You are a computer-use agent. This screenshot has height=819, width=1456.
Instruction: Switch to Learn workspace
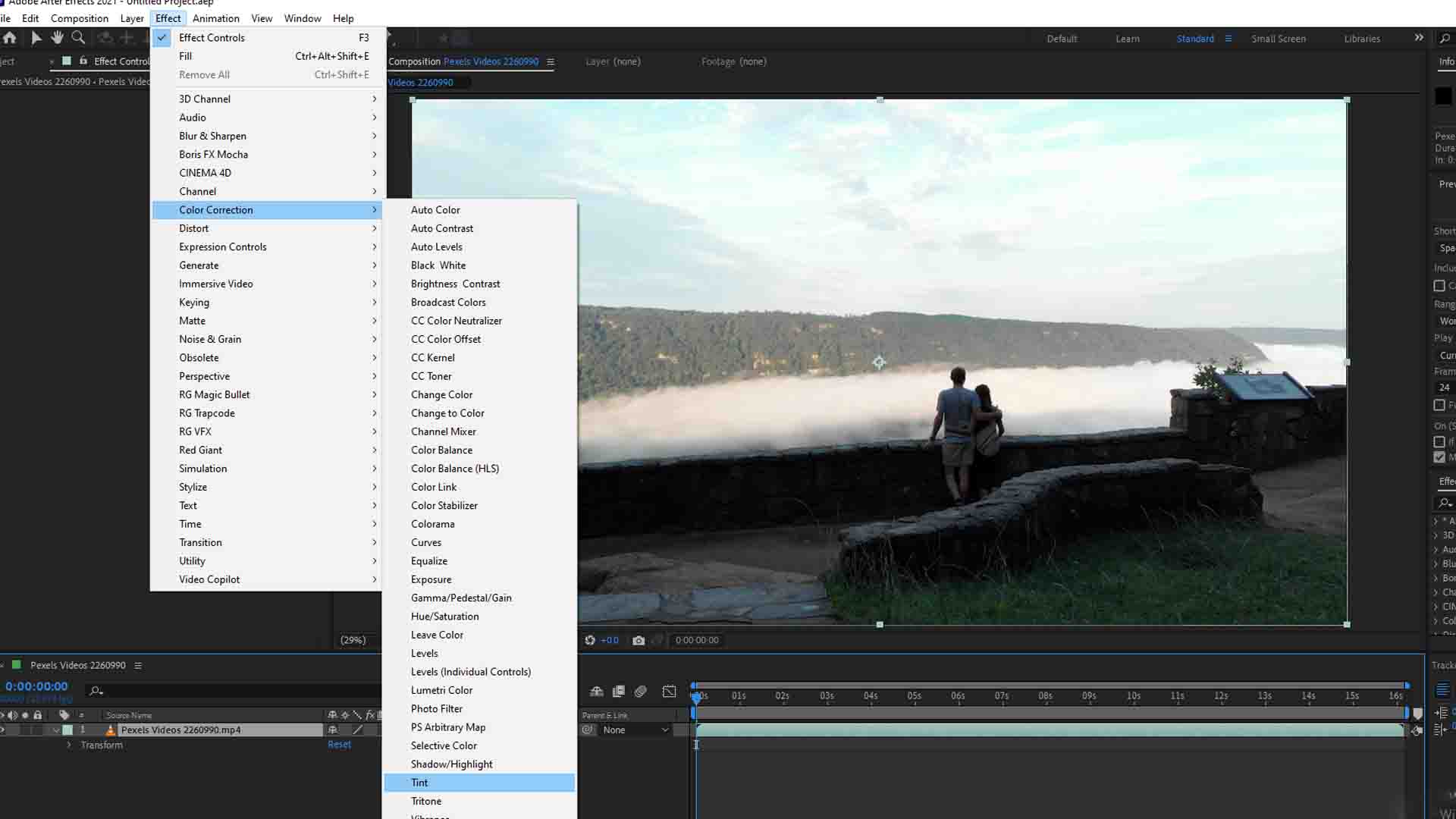(x=1128, y=39)
